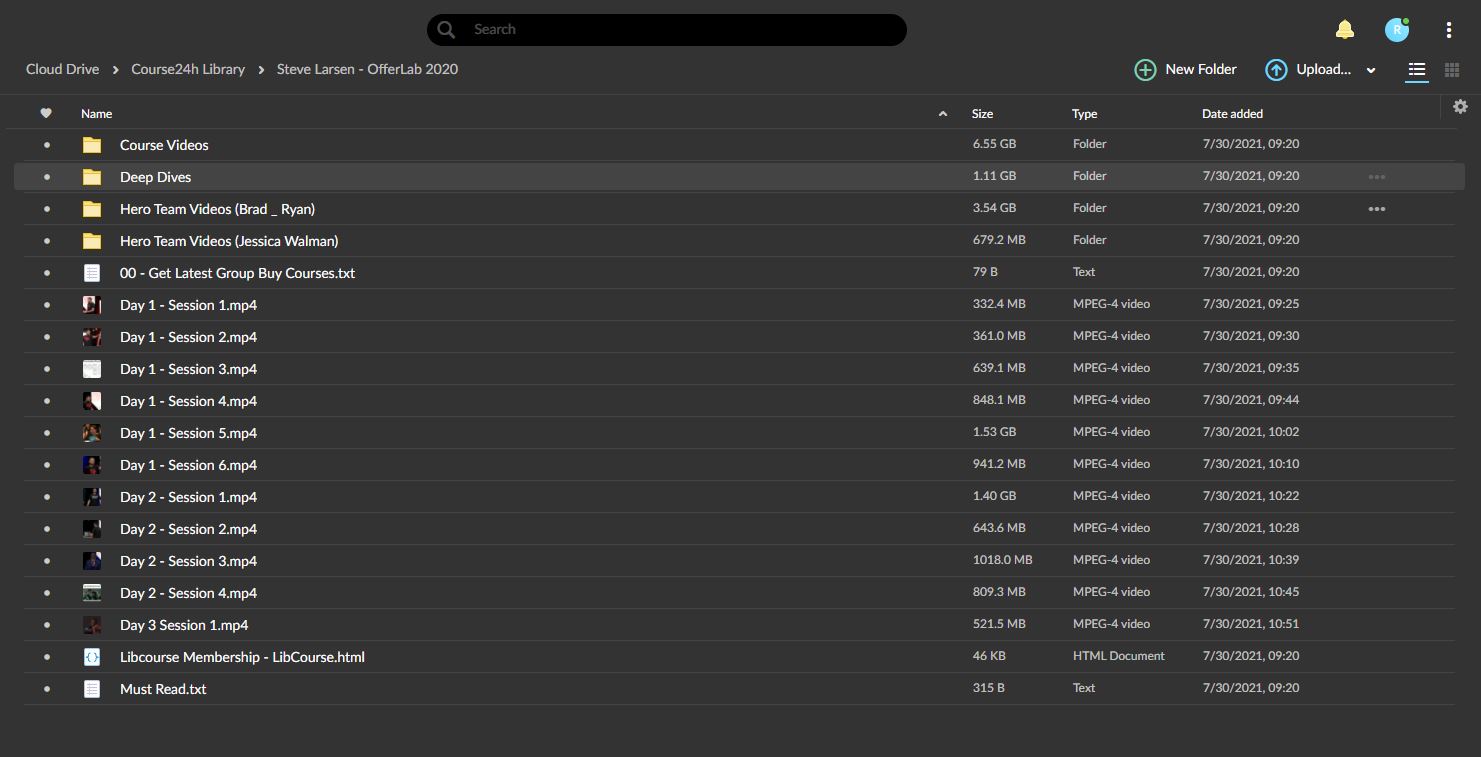The image size is (1481, 757).
Task: Click Steve Larsen - OfferLab 2020 breadcrumb
Action: coord(367,69)
